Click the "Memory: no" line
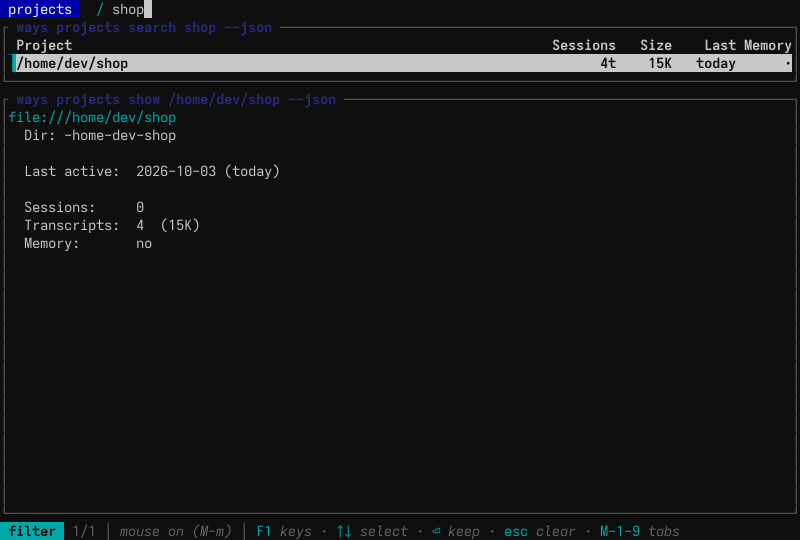The height and width of the screenshot is (540, 800). 88,243
